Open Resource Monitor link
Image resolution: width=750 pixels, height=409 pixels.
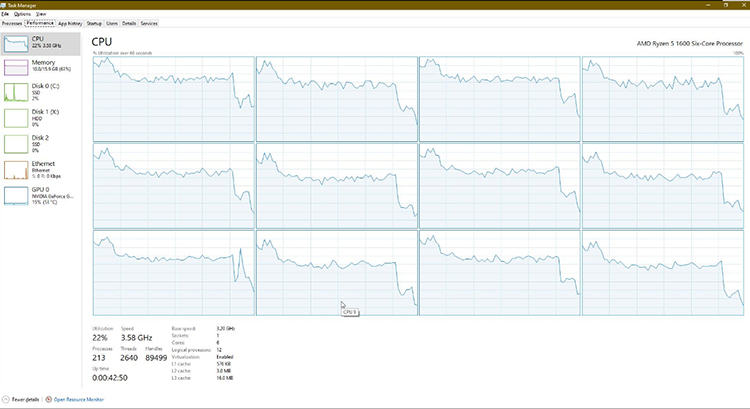click(78, 399)
